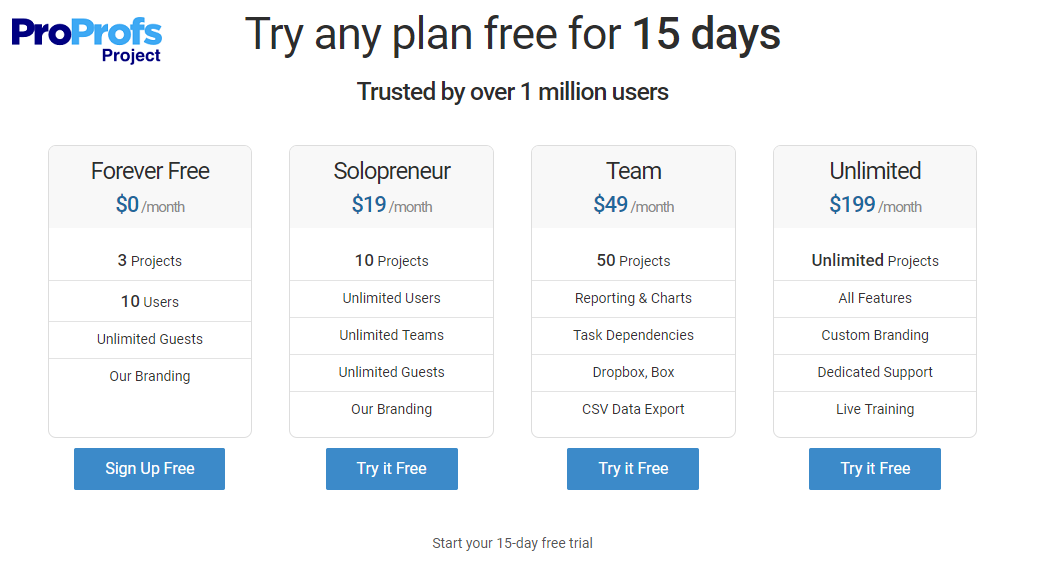Image resolution: width=1039 pixels, height=569 pixels.
Task: Click CSV Data Export feature row
Action: coord(633,409)
